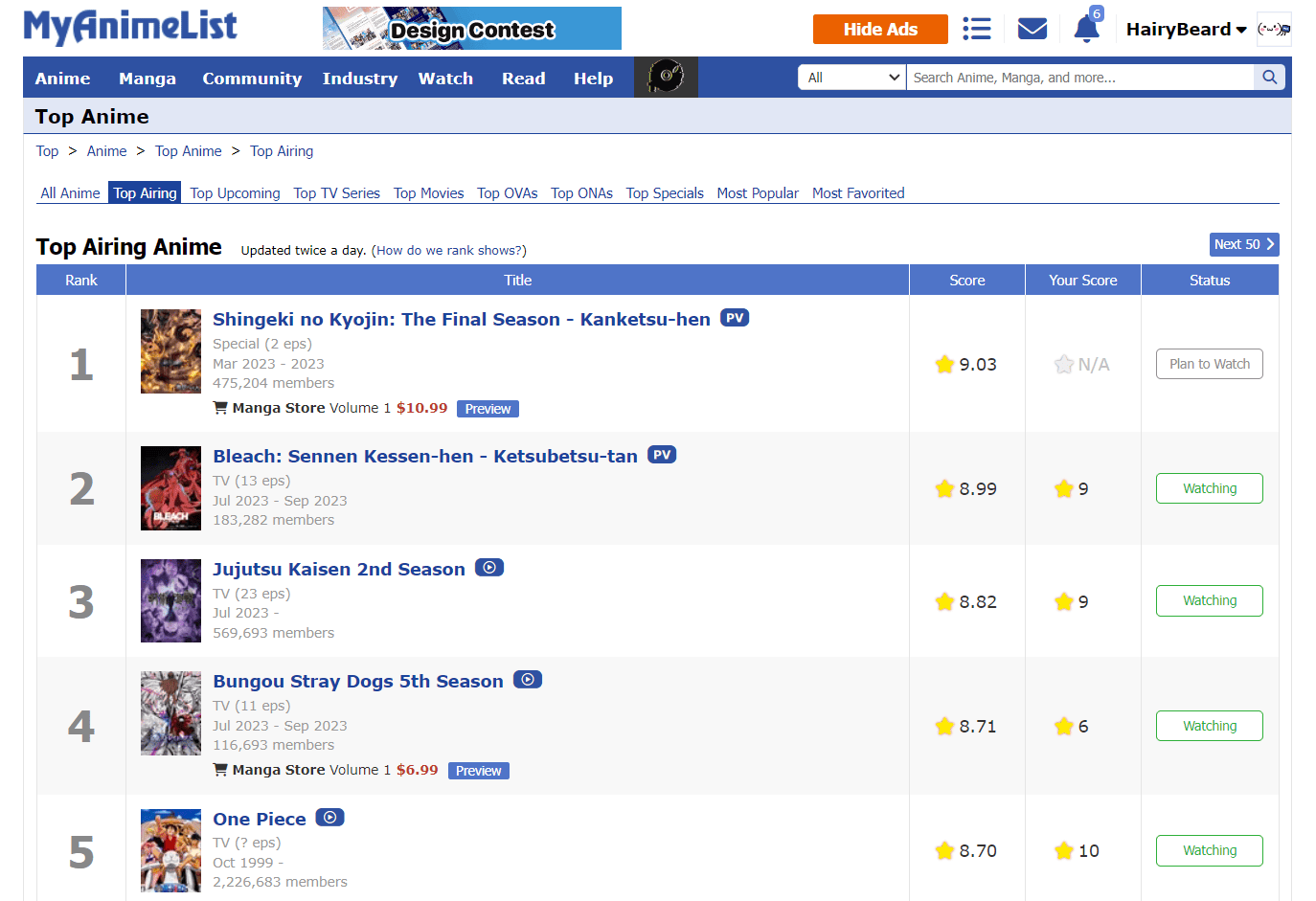This screenshot has height=901, width=1316.
Task: Click into the Search Anime, Manga field
Action: pyautogui.click(x=1080, y=78)
